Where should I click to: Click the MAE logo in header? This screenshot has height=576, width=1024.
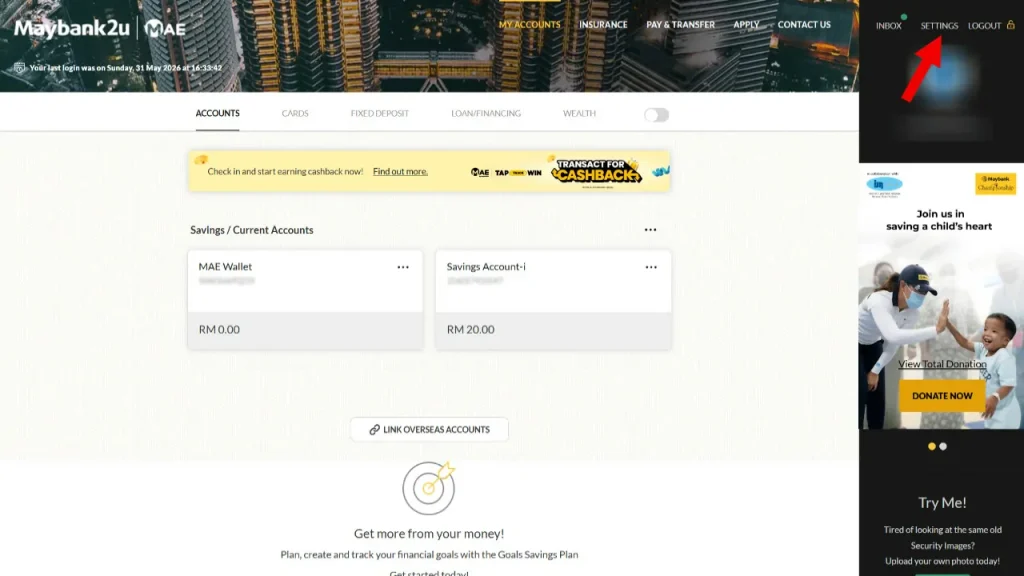tap(165, 29)
